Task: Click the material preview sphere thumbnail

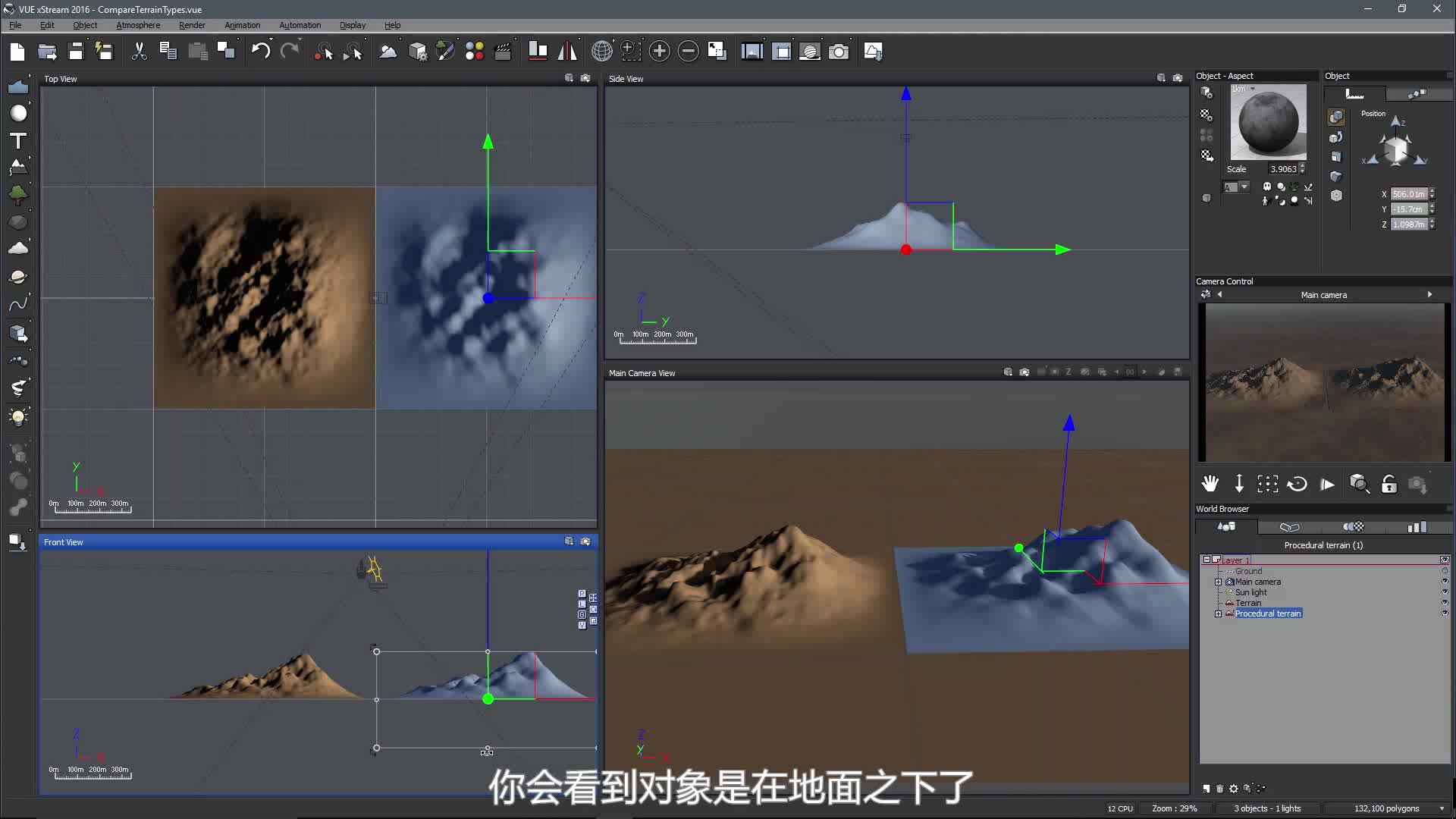Action: point(1268,122)
